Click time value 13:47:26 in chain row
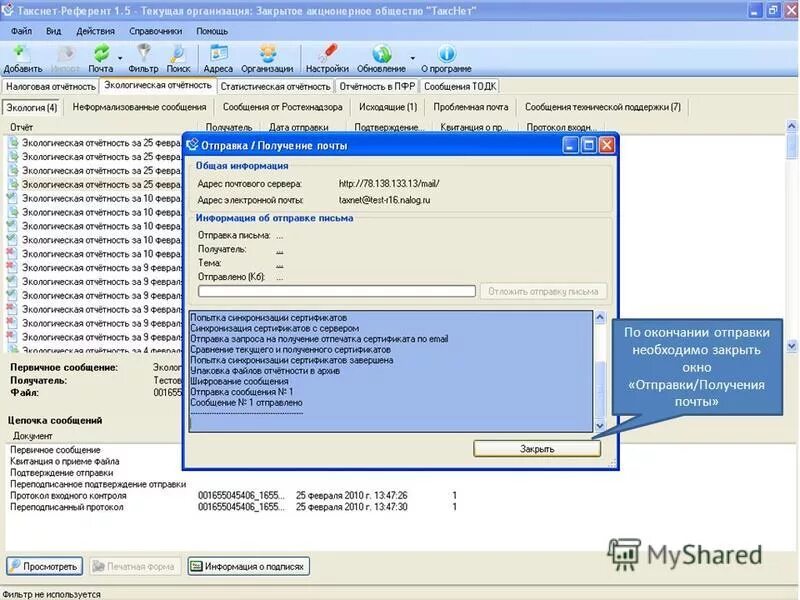This screenshot has width=800, height=600. pyautogui.click(x=389, y=495)
